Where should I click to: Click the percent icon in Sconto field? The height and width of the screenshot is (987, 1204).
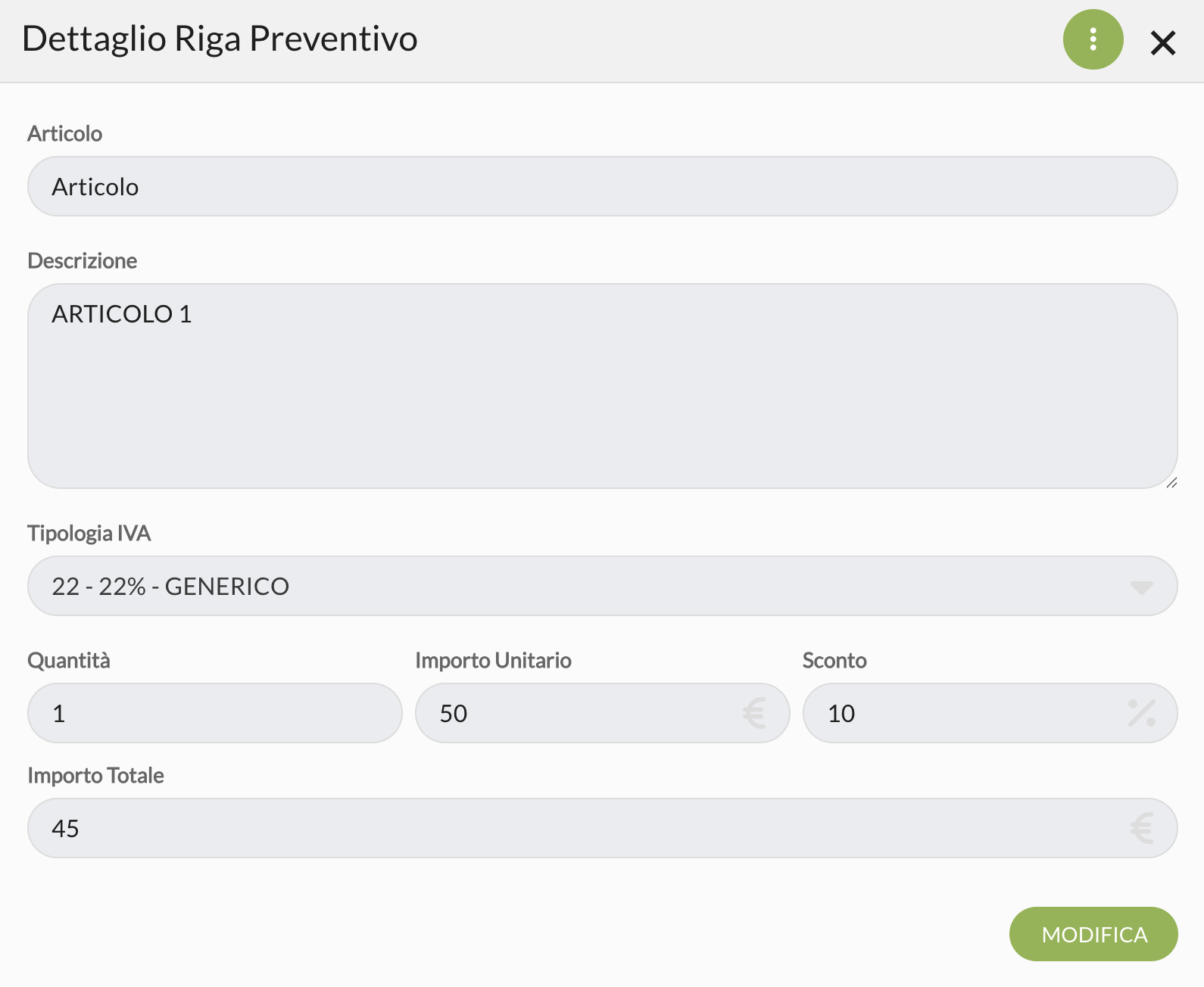tap(1141, 713)
